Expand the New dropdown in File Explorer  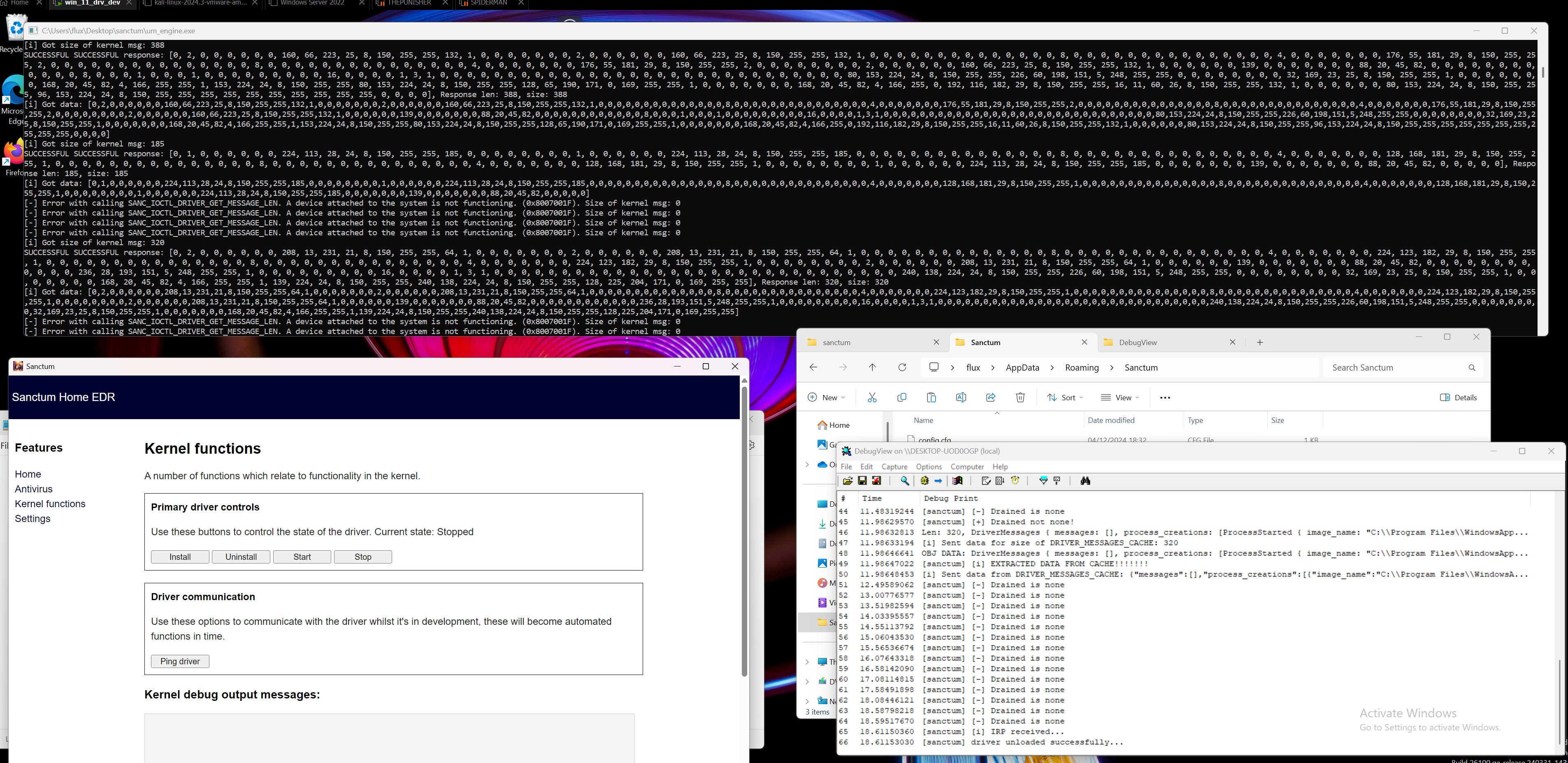[x=826, y=397]
